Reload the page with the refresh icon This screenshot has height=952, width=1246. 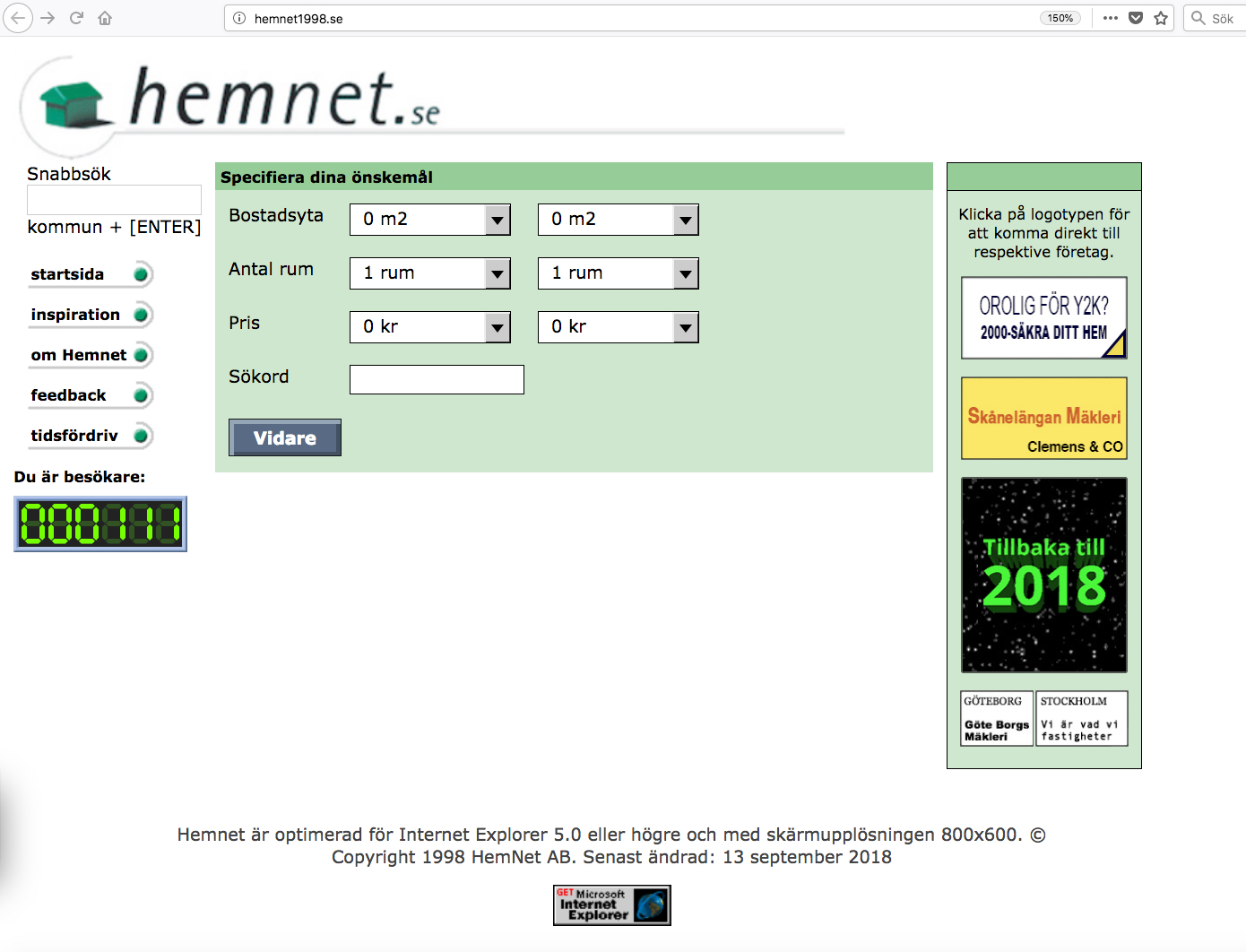coord(77,18)
